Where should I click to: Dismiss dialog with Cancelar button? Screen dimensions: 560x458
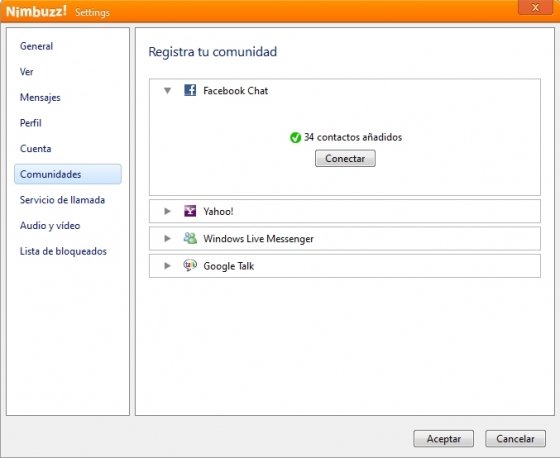(x=515, y=438)
